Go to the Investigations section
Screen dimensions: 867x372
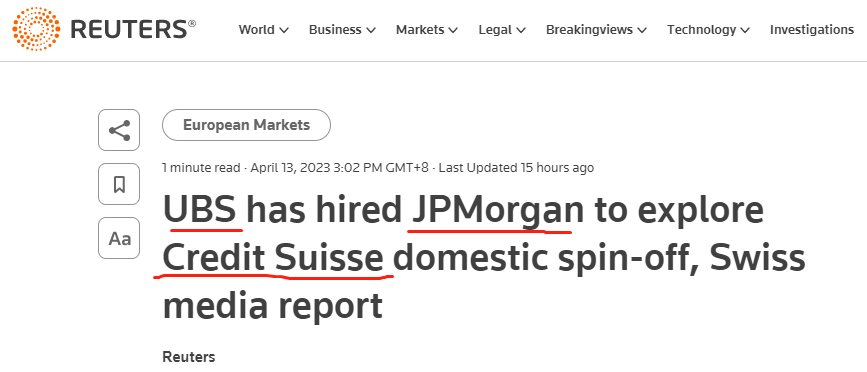click(x=812, y=30)
